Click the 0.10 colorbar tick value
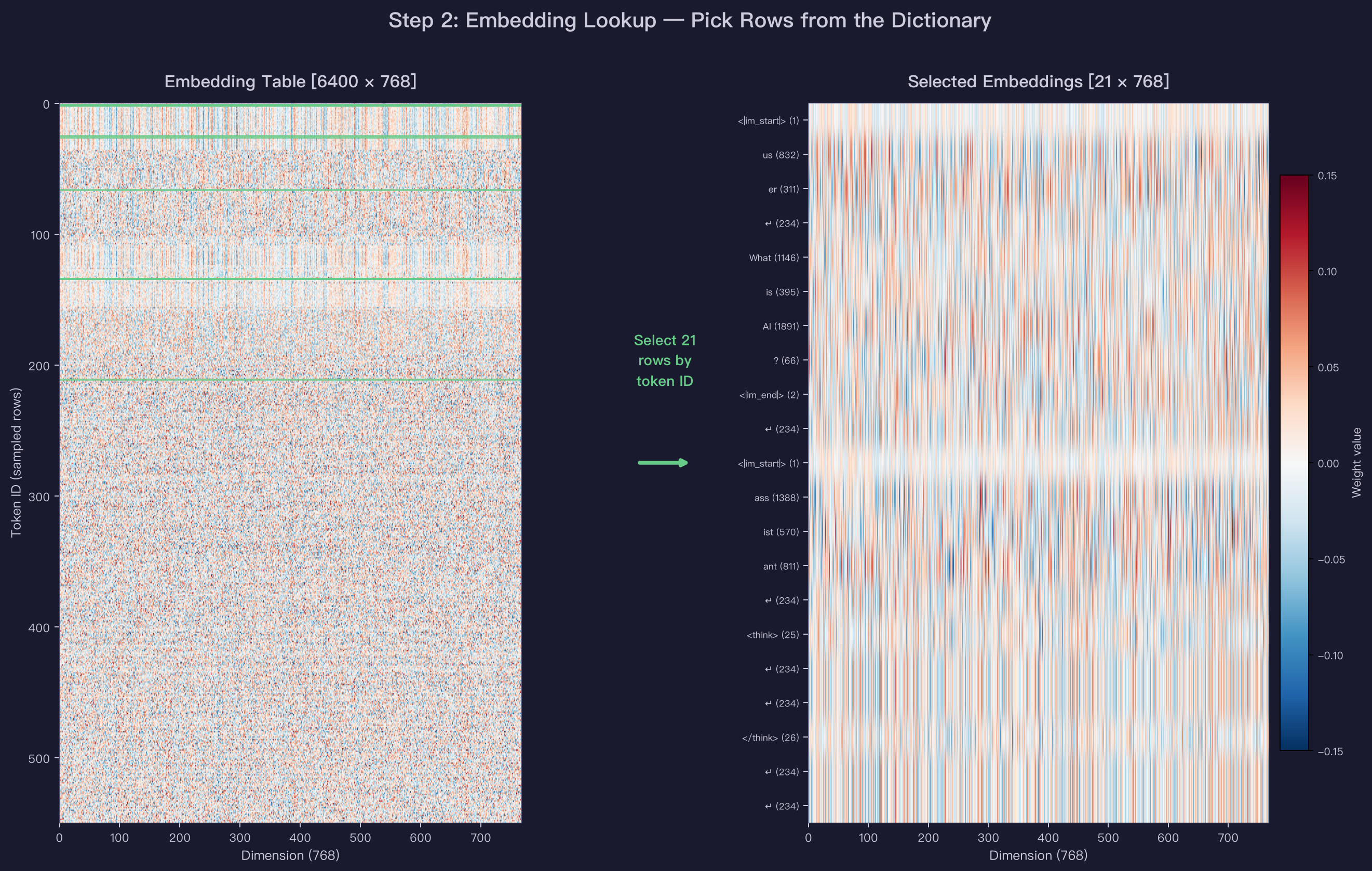Image resolution: width=1372 pixels, height=871 pixels. point(1327,271)
